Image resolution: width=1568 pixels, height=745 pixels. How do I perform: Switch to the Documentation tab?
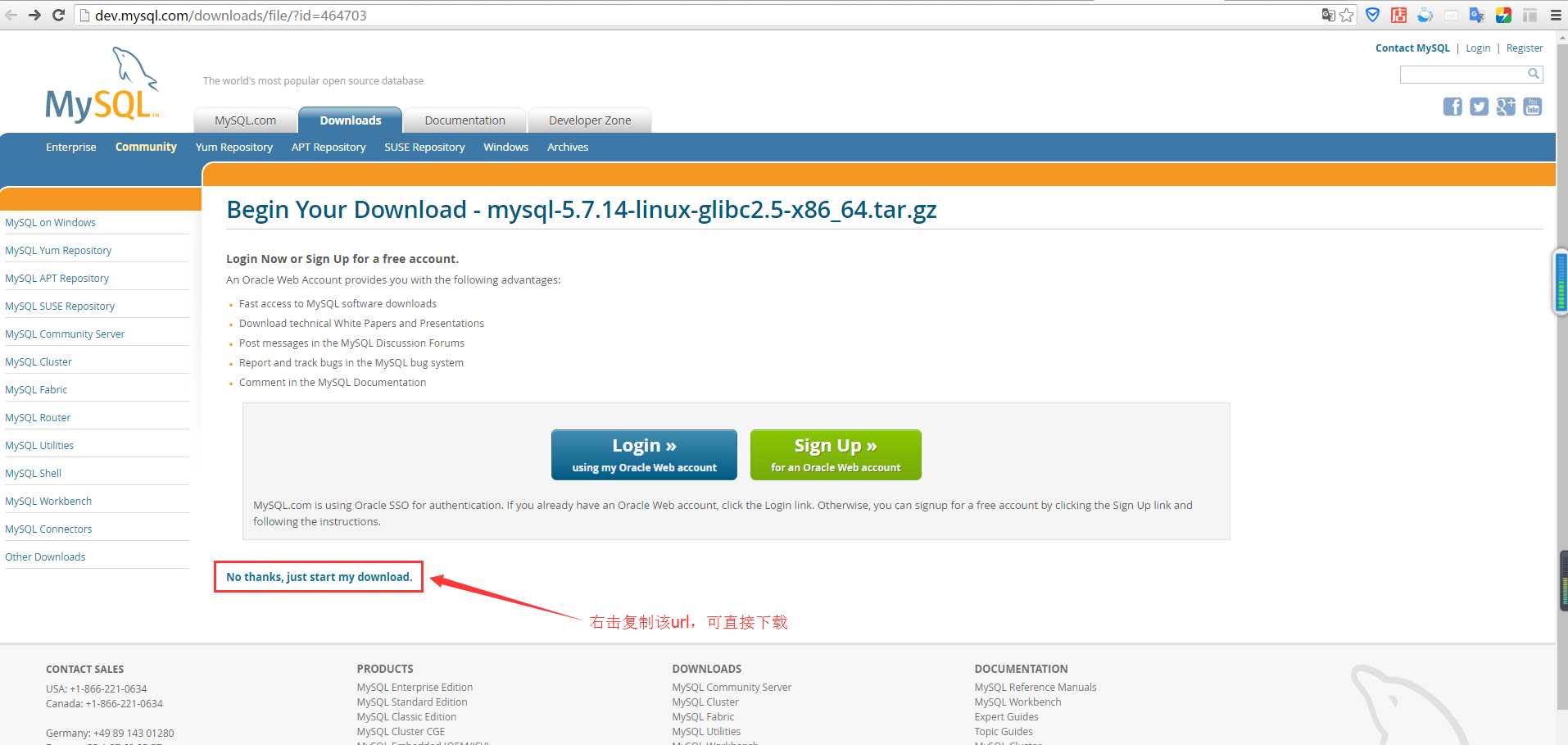coord(465,120)
